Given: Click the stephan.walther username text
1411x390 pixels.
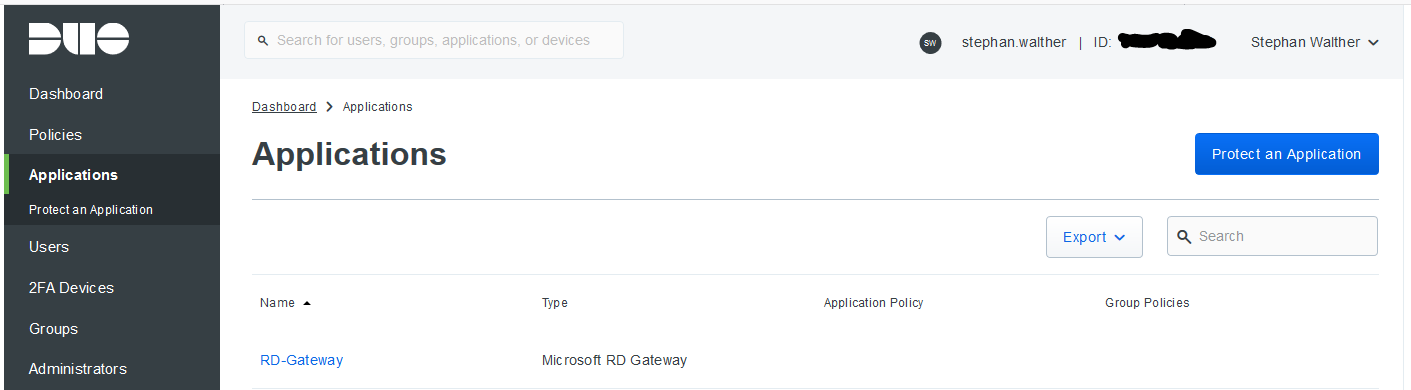Looking at the screenshot, I should click(x=1014, y=42).
